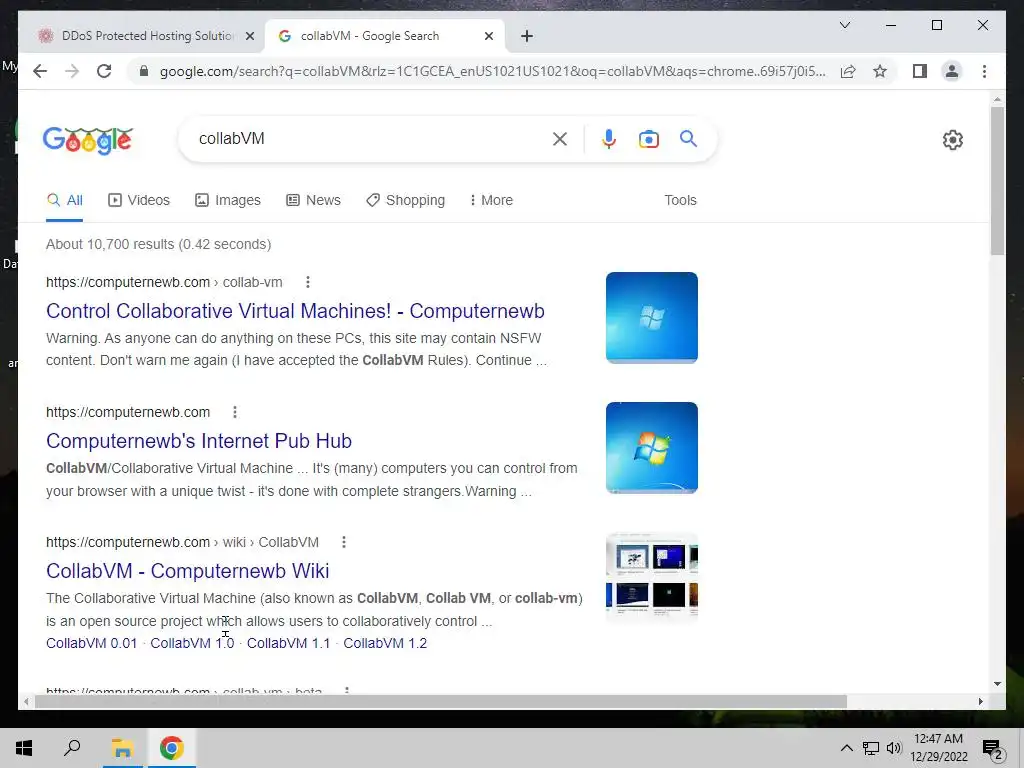The width and height of the screenshot is (1024, 768).
Task: Search by image with the camera icon
Action: (x=648, y=139)
